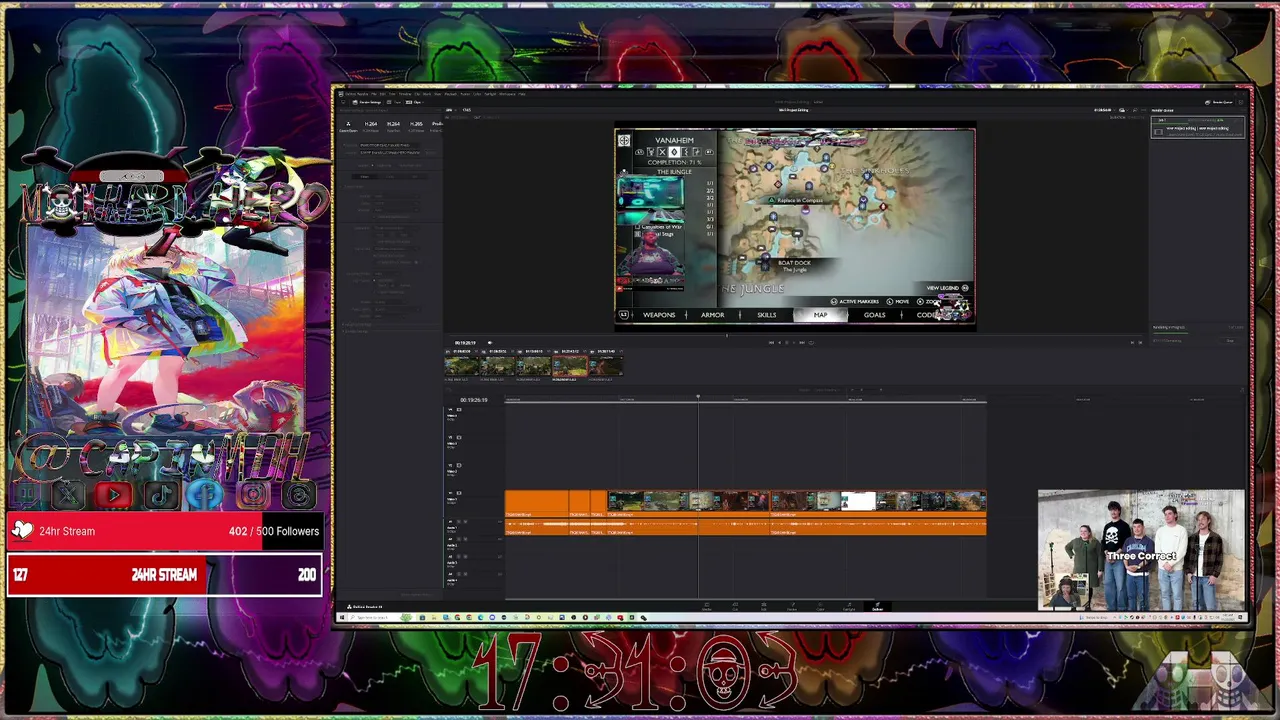Pick the ProRes render preset
The width and height of the screenshot is (1280, 720).
point(438,127)
